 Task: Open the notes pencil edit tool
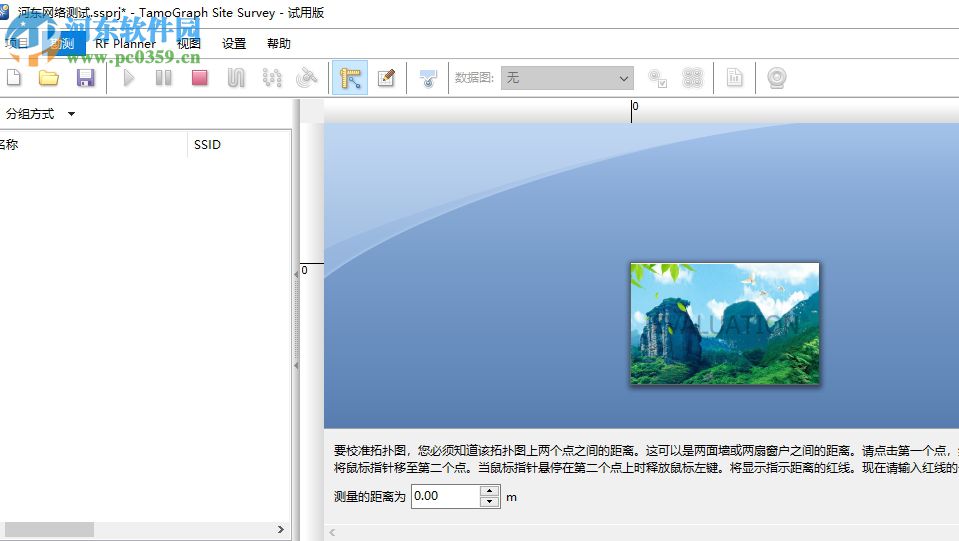tap(387, 78)
